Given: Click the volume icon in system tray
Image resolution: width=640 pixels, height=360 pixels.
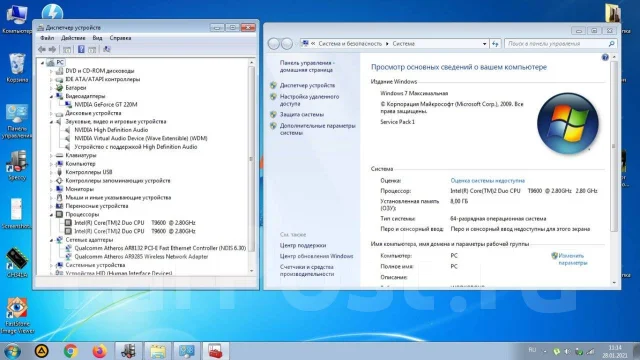Looking at the screenshot, I should [x=567, y=351].
